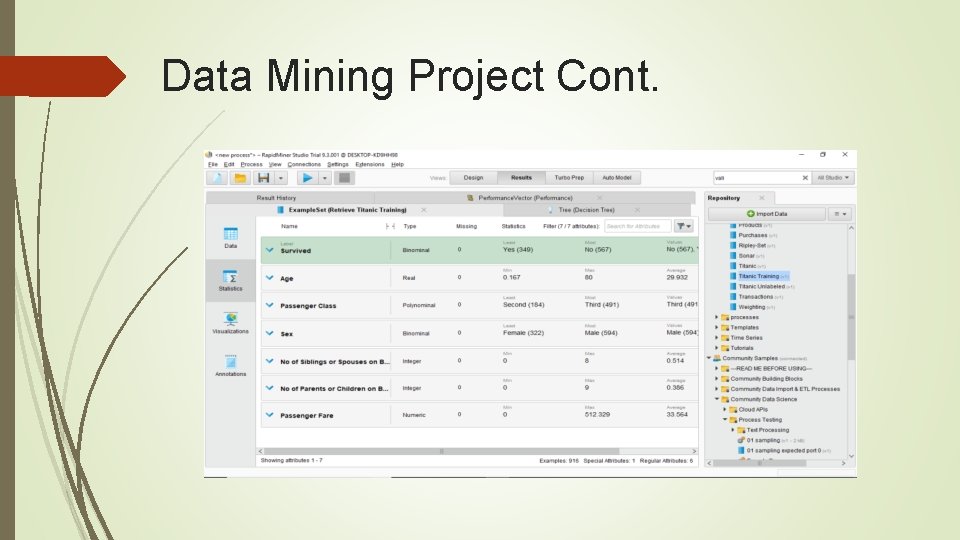Click the Import Data button
960x540 pixels.
point(767,214)
